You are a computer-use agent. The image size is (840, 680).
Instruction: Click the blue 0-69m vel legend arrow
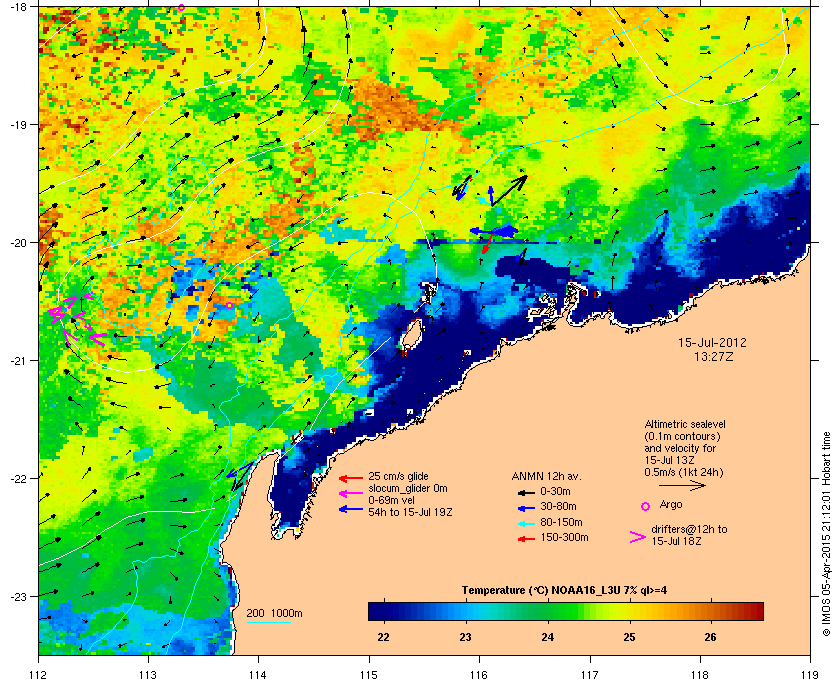click(351, 509)
